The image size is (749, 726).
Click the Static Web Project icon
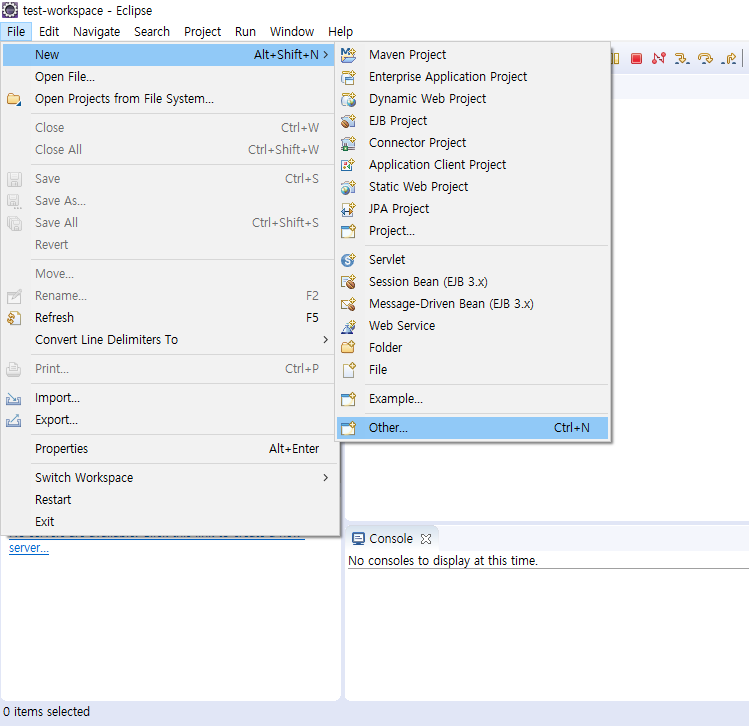coord(348,187)
